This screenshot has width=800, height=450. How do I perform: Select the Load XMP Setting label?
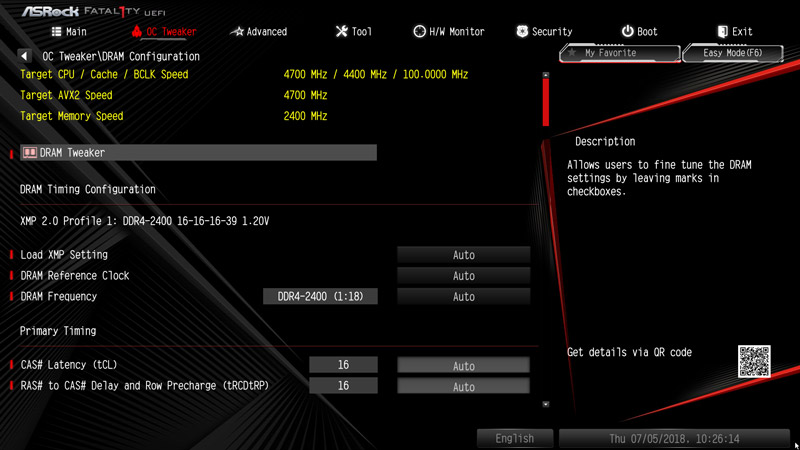pyautogui.click(x=64, y=255)
